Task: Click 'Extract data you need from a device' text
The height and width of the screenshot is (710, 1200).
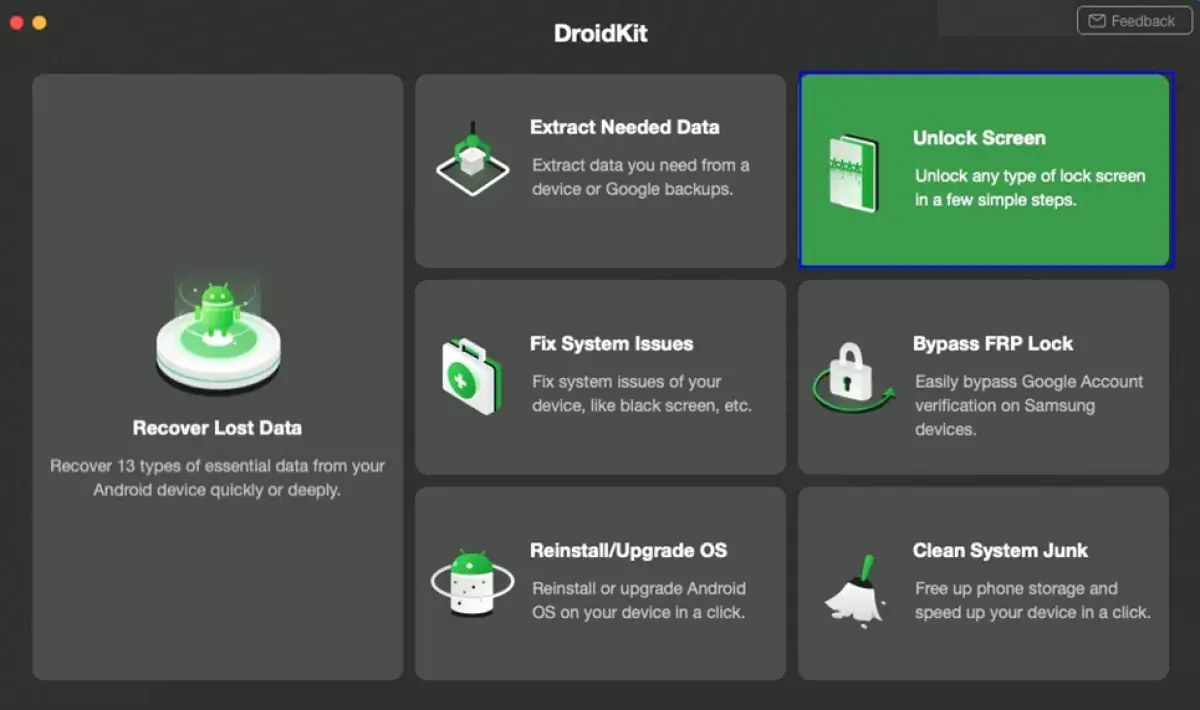Action: click(x=640, y=177)
